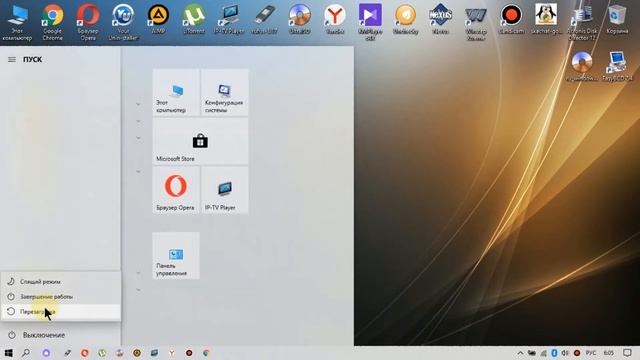This screenshot has height=360, width=640.
Task: Select the IP-TV Player desktop shortcut
Action: pos(229,19)
